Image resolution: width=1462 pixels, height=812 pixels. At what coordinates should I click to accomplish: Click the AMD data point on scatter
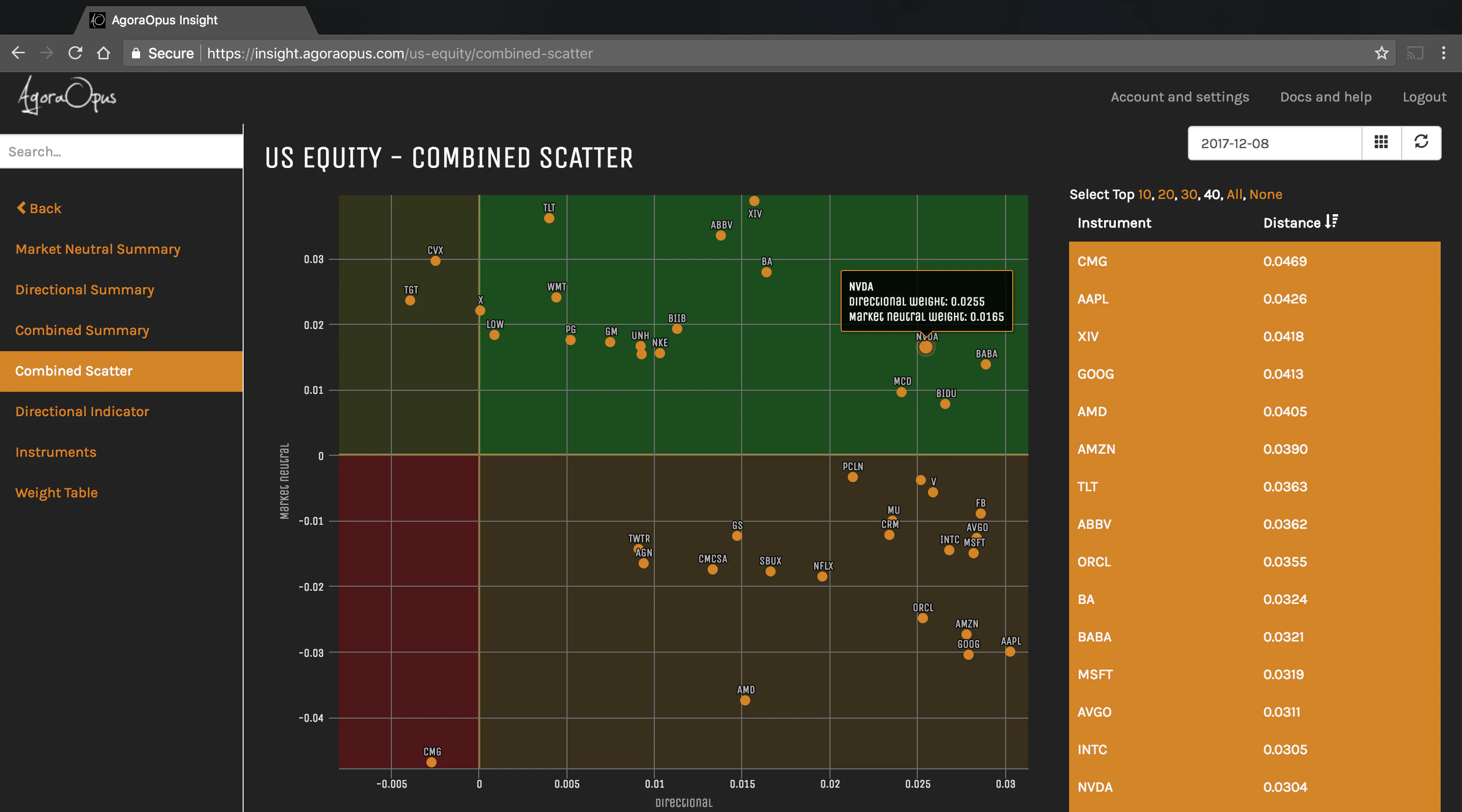tap(745, 700)
